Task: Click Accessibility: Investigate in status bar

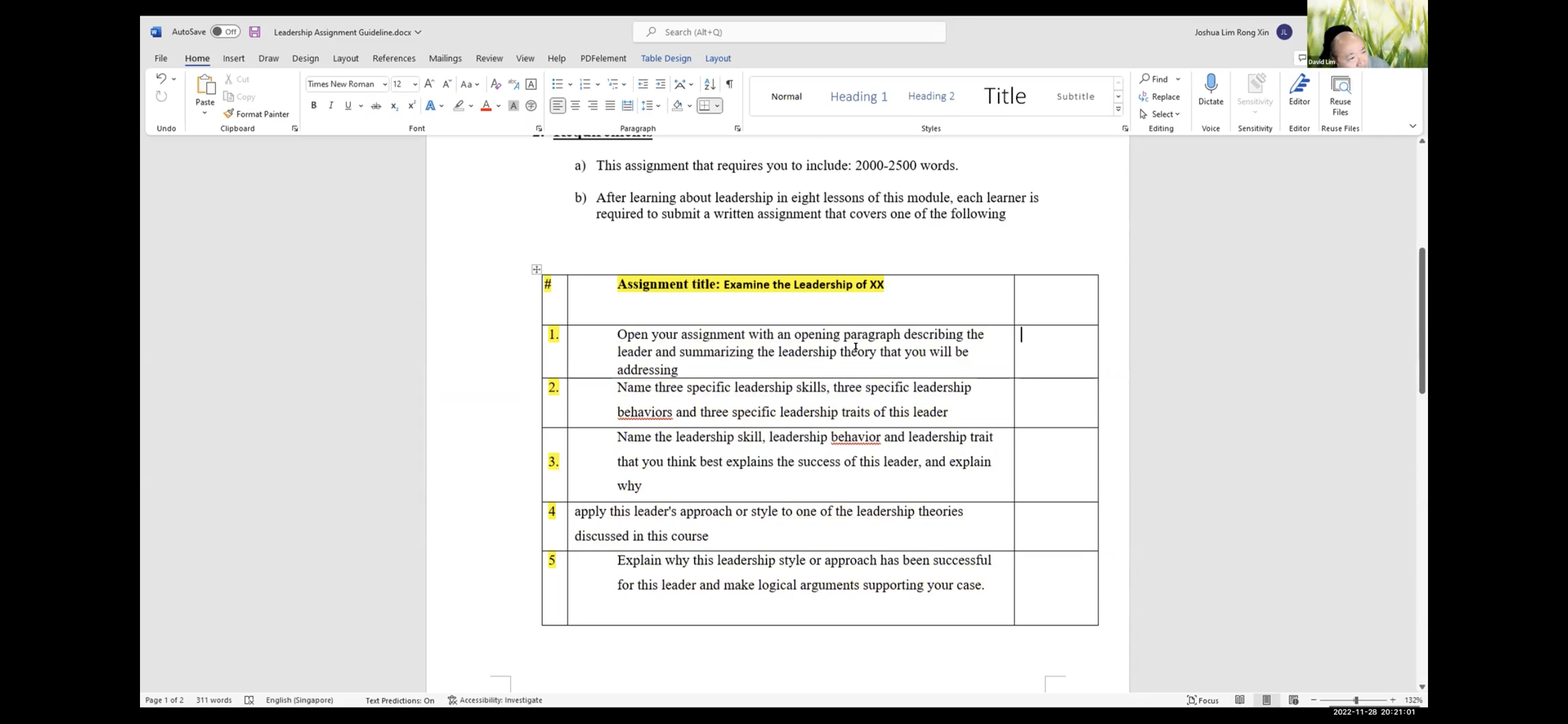Action: 495,700
